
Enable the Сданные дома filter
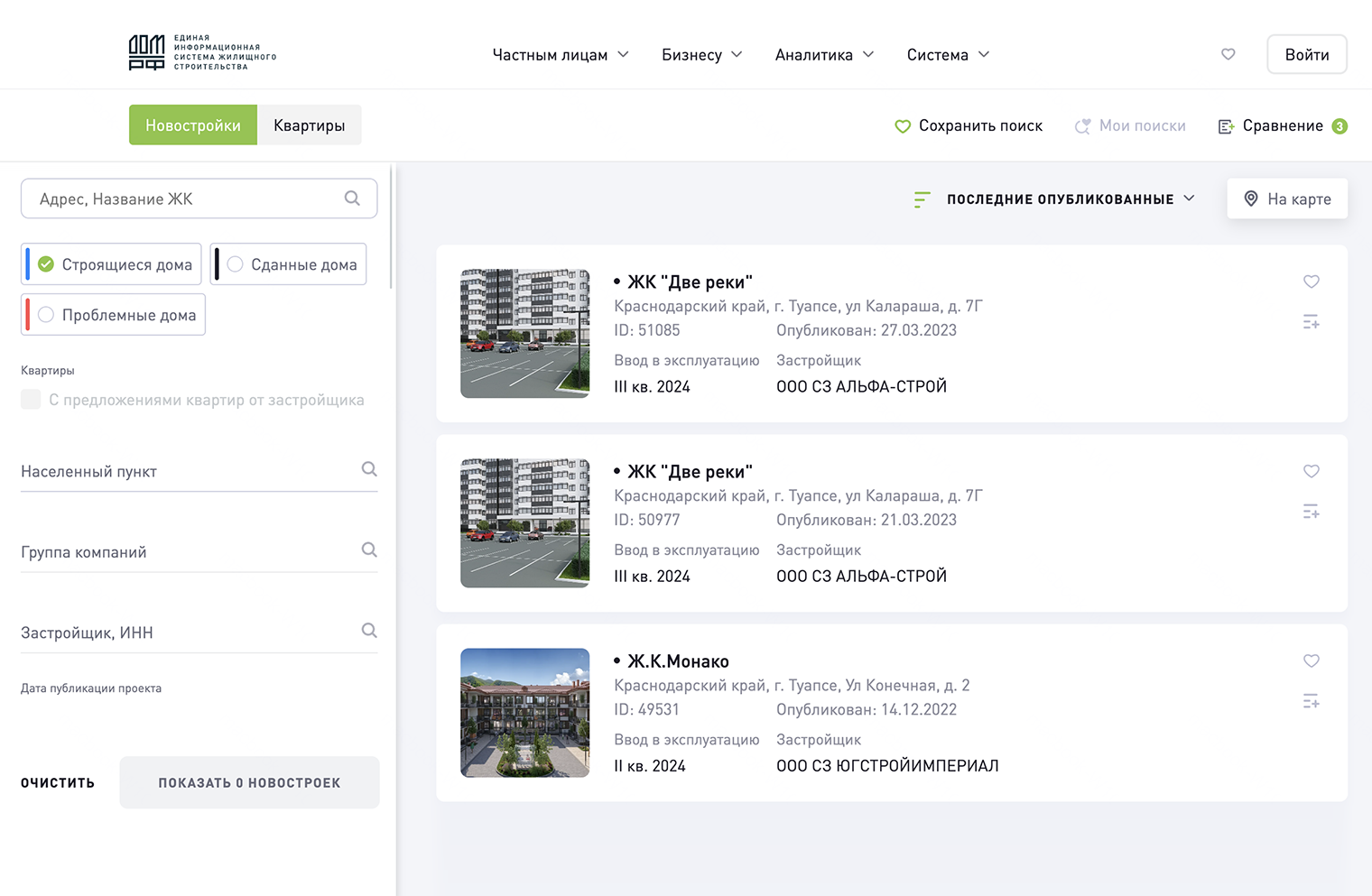(236, 264)
